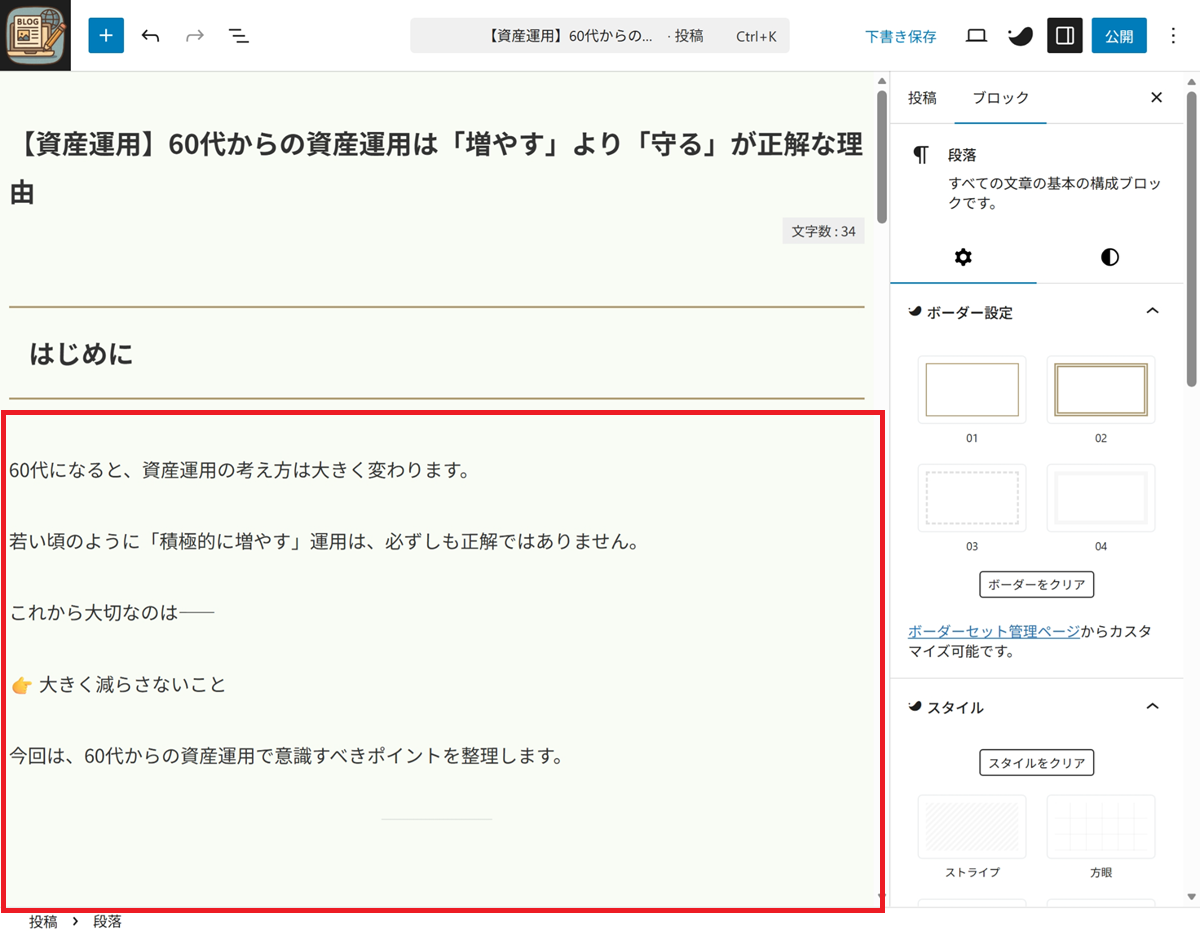Click the blog site logo icon

point(35,36)
